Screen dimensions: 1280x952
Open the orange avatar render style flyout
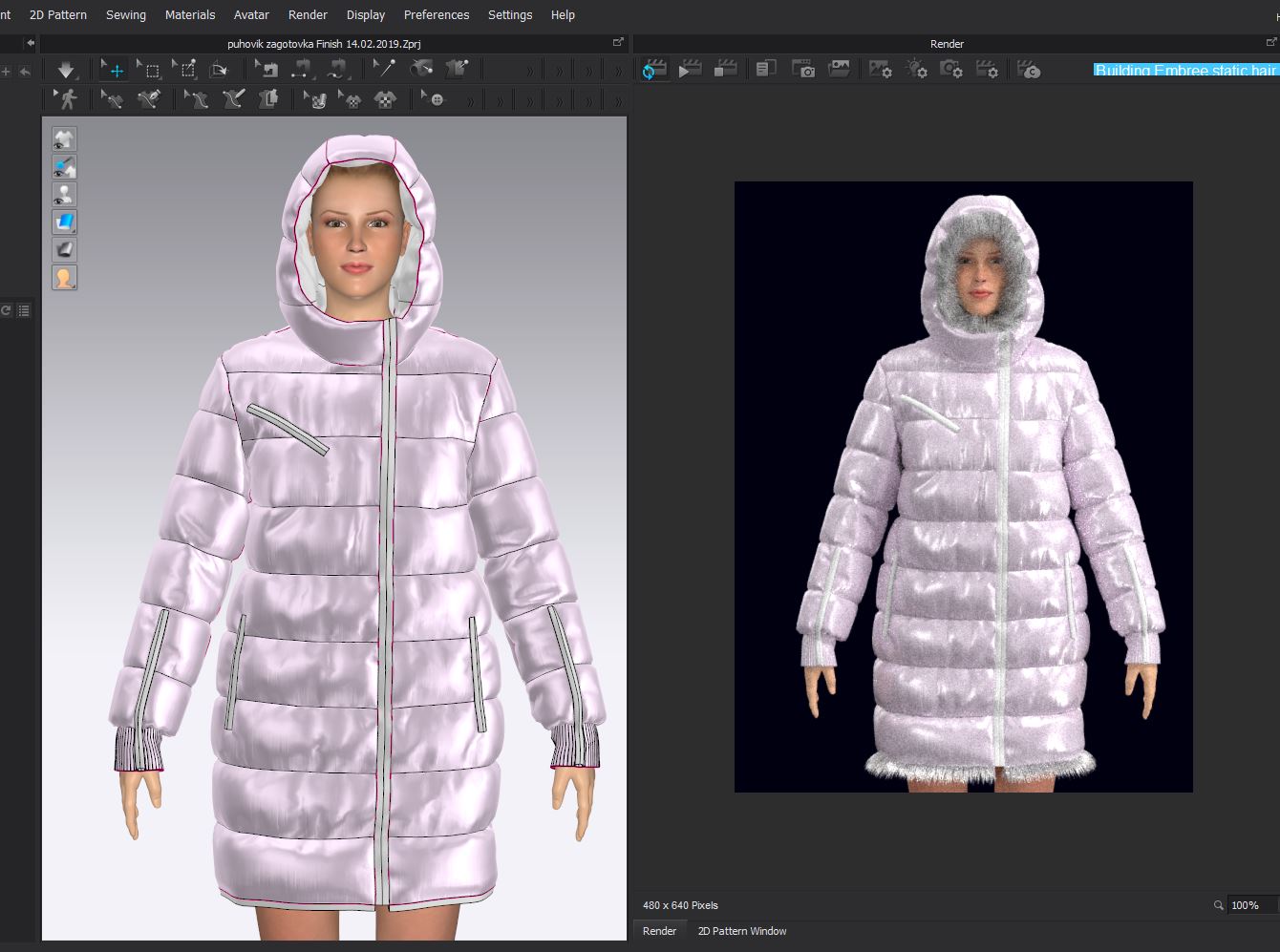(x=64, y=278)
